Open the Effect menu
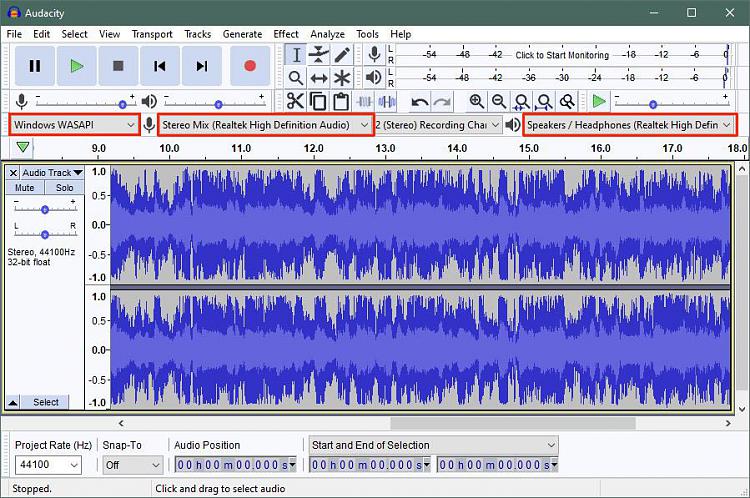Image resolution: width=750 pixels, height=498 pixels. coord(286,34)
